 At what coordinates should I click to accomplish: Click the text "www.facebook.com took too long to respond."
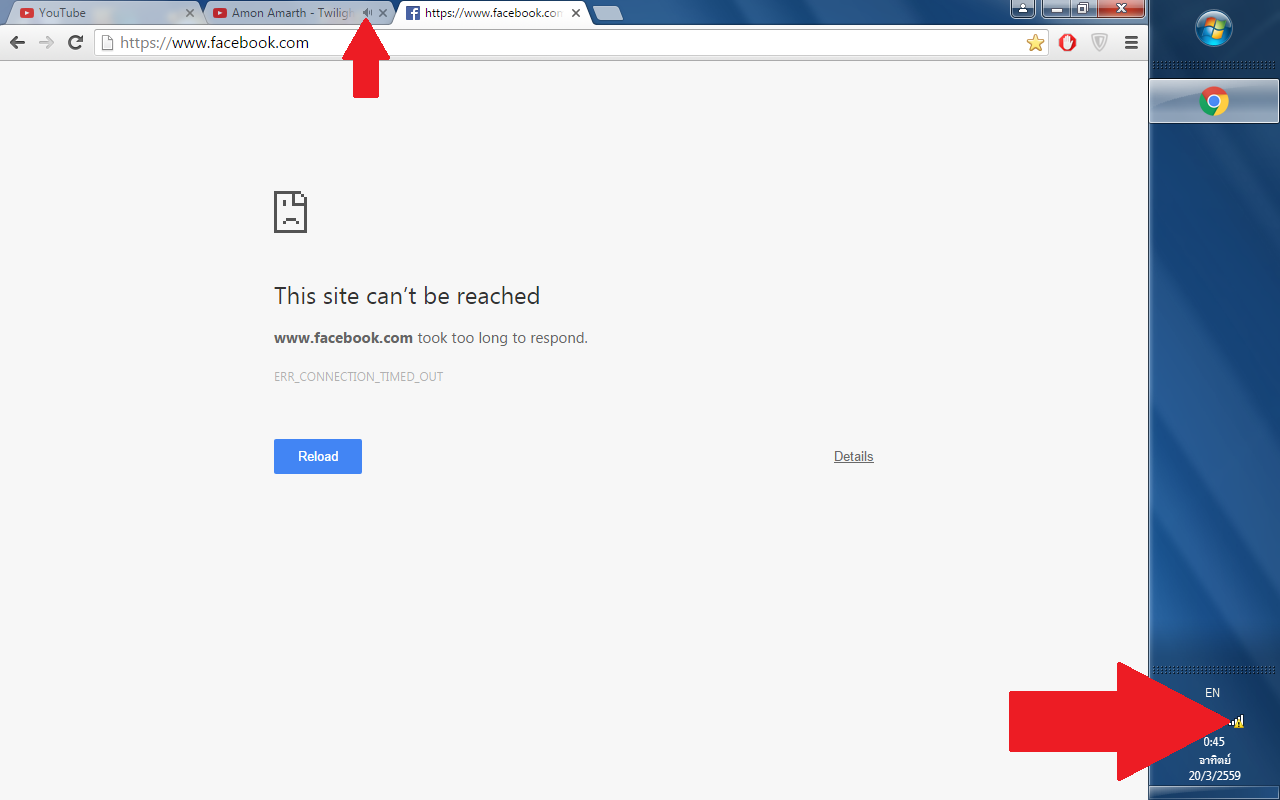pyautogui.click(x=431, y=338)
